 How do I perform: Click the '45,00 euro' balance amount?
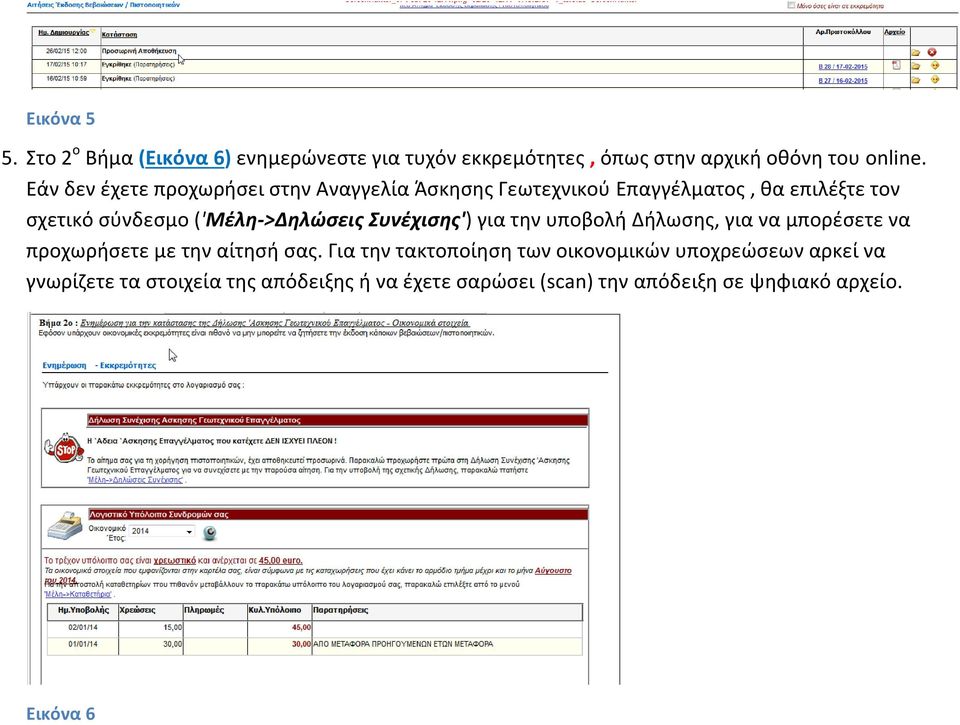[x=280, y=560]
